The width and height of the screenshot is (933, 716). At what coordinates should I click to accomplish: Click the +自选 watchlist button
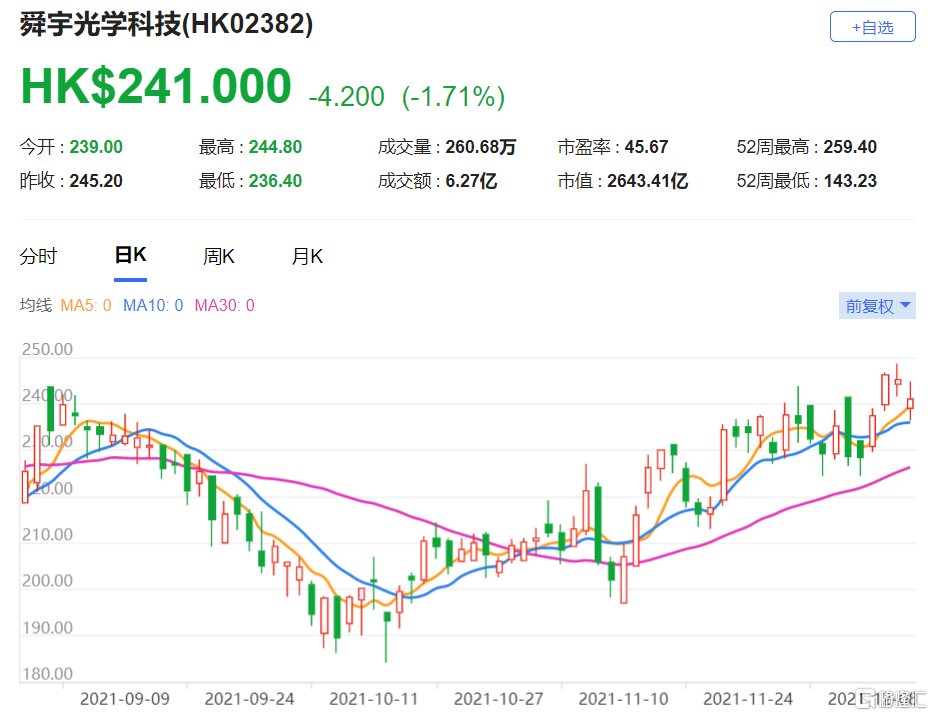point(869,27)
